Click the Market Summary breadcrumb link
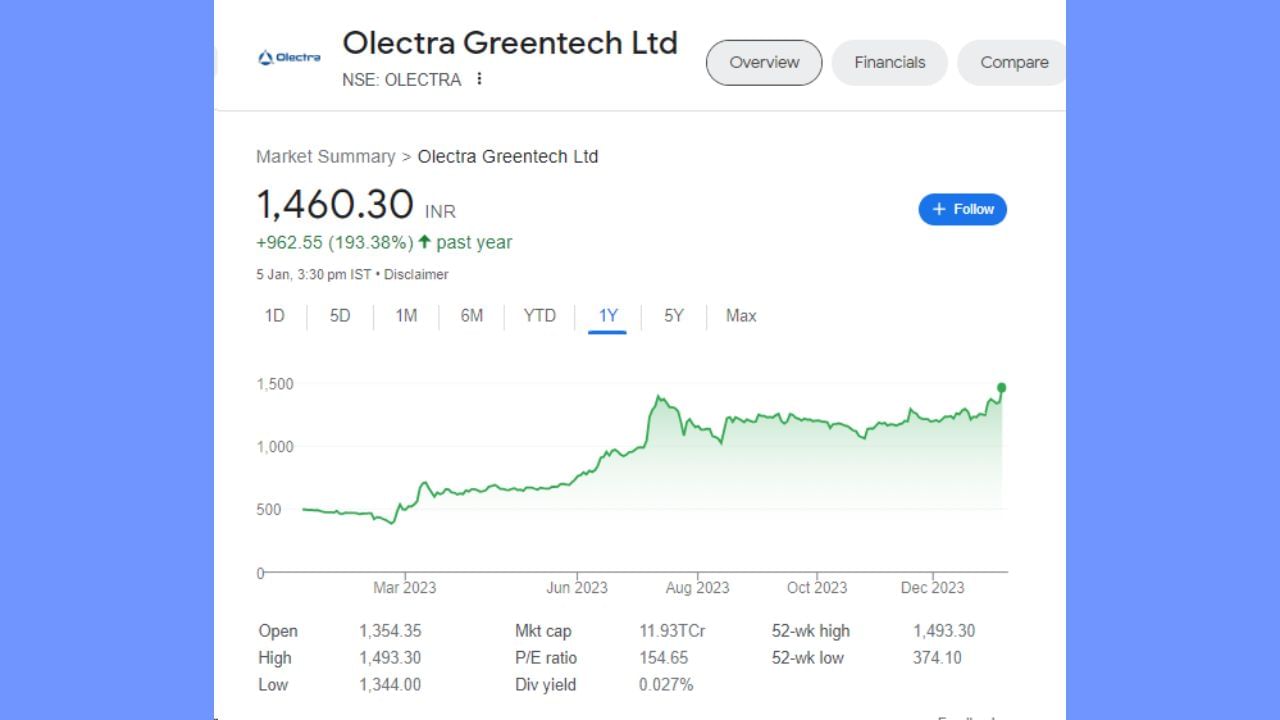1280x720 pixels. (325, 156)
